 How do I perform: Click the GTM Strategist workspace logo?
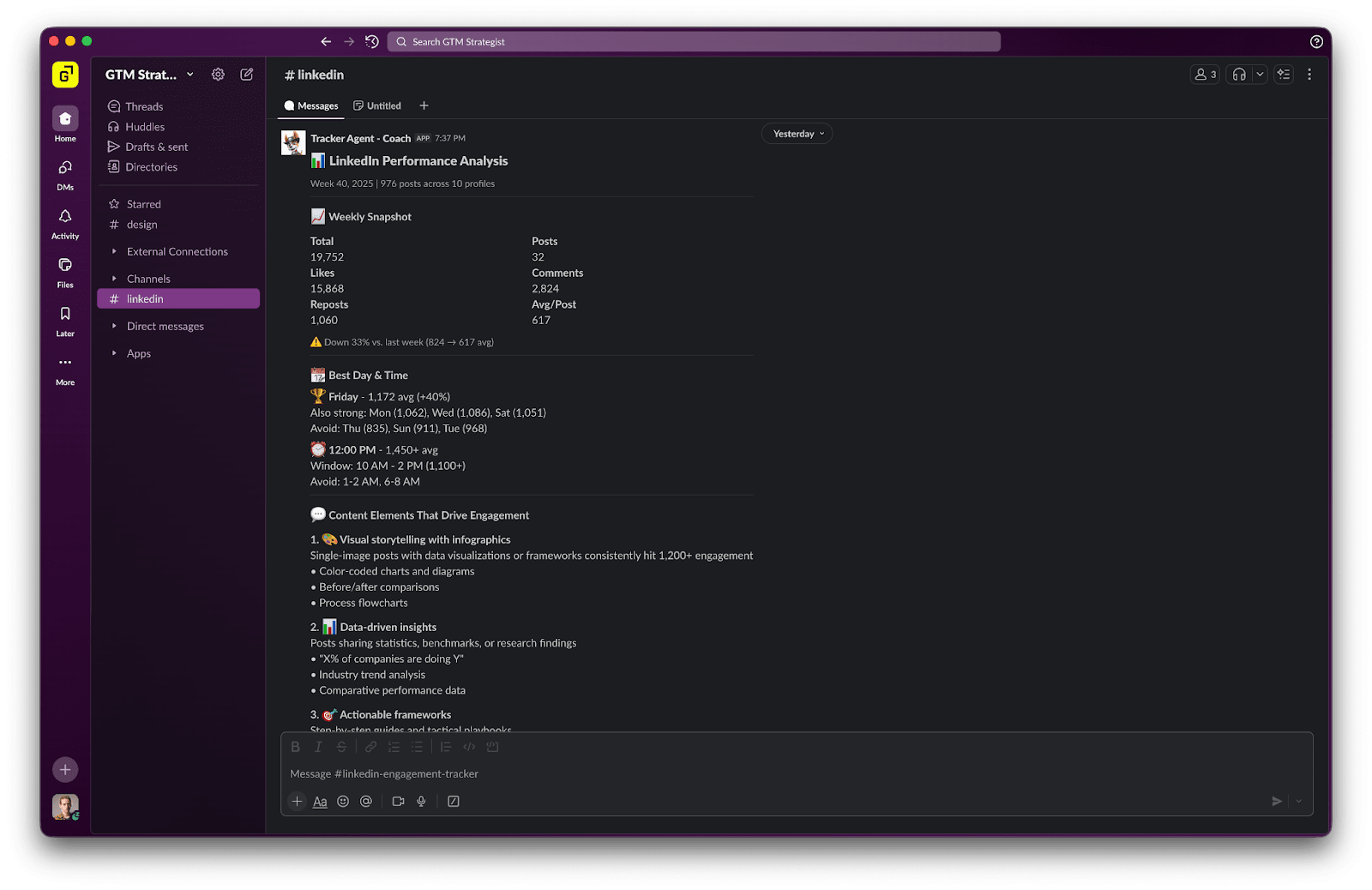[65, 75]
